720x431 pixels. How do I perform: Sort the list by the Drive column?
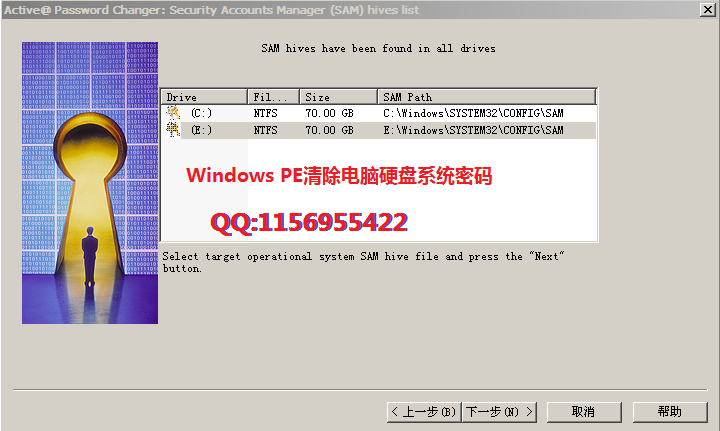tap(204, 97)
